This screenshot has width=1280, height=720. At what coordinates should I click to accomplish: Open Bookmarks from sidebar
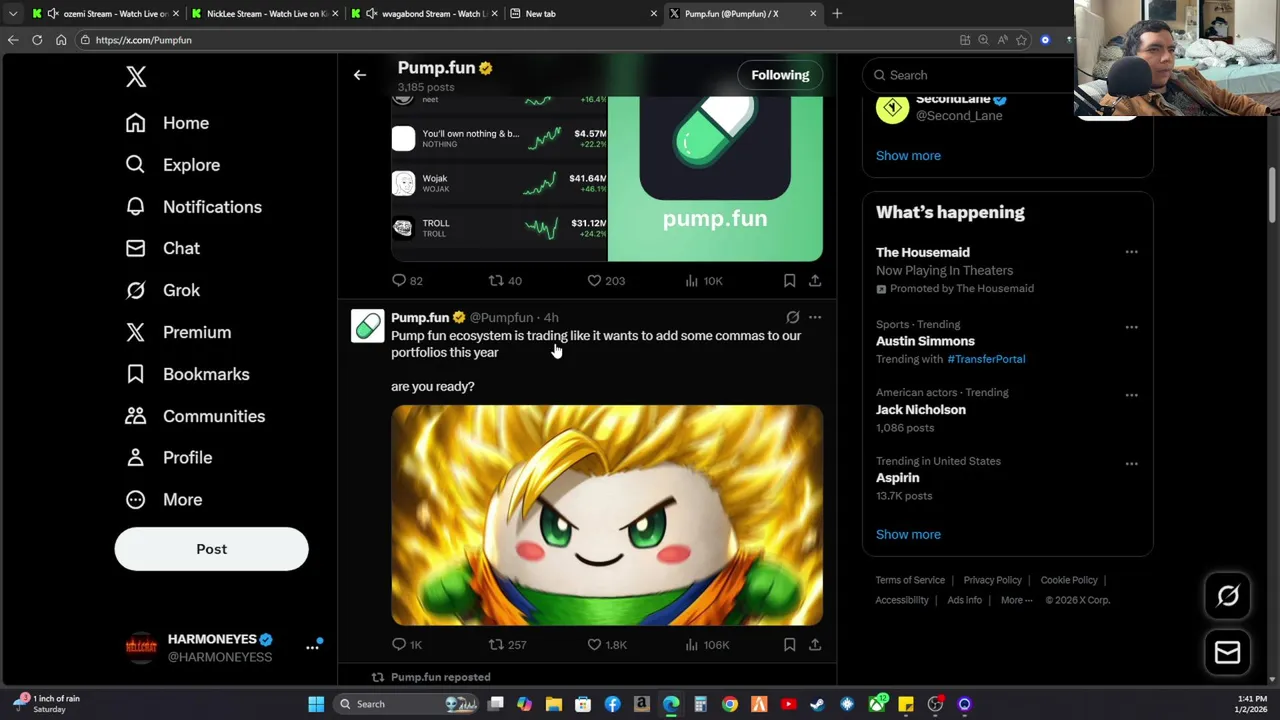(x=187, y=374)
